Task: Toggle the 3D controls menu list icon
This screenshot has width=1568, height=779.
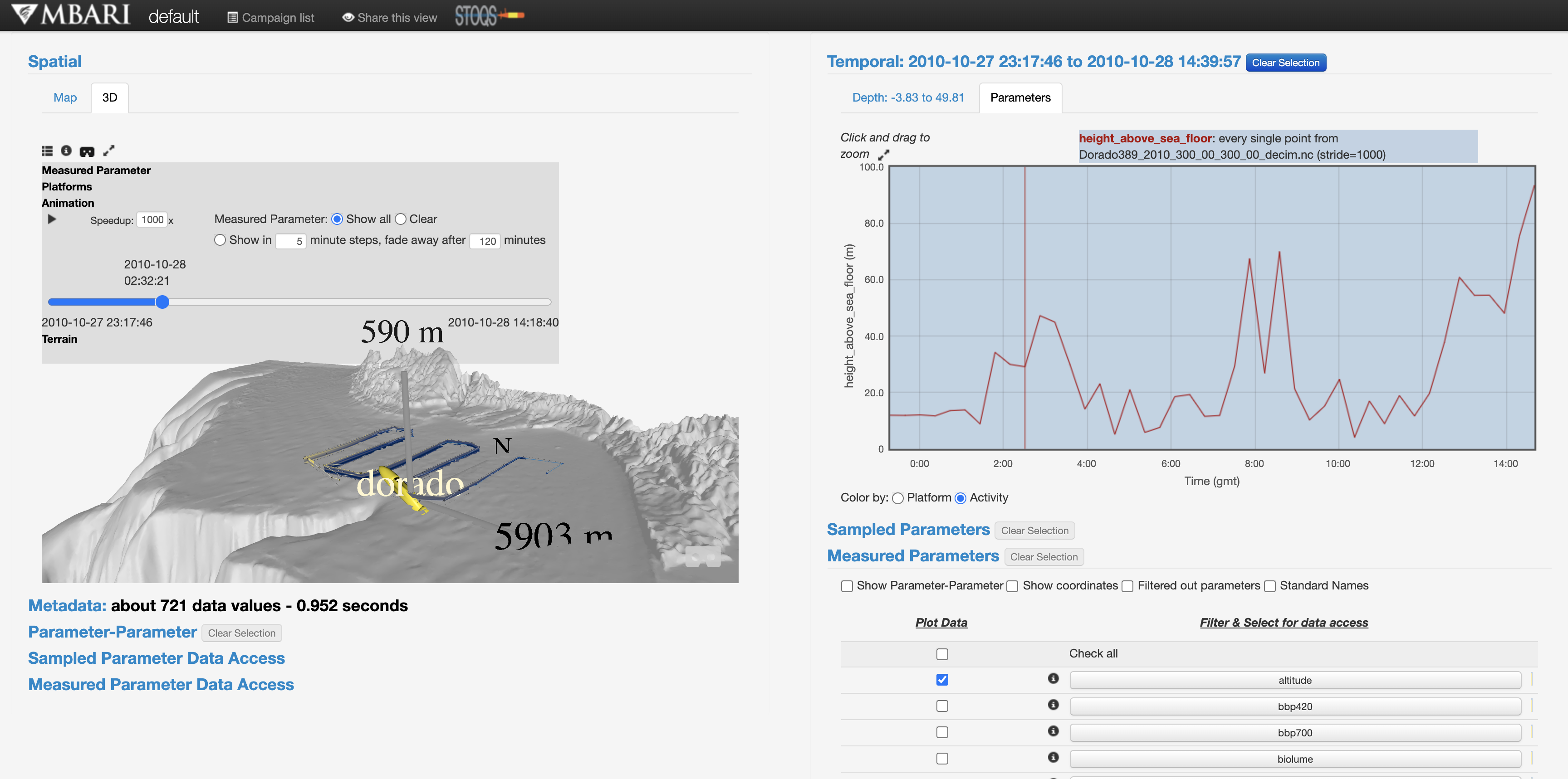Action: [47, 151]
